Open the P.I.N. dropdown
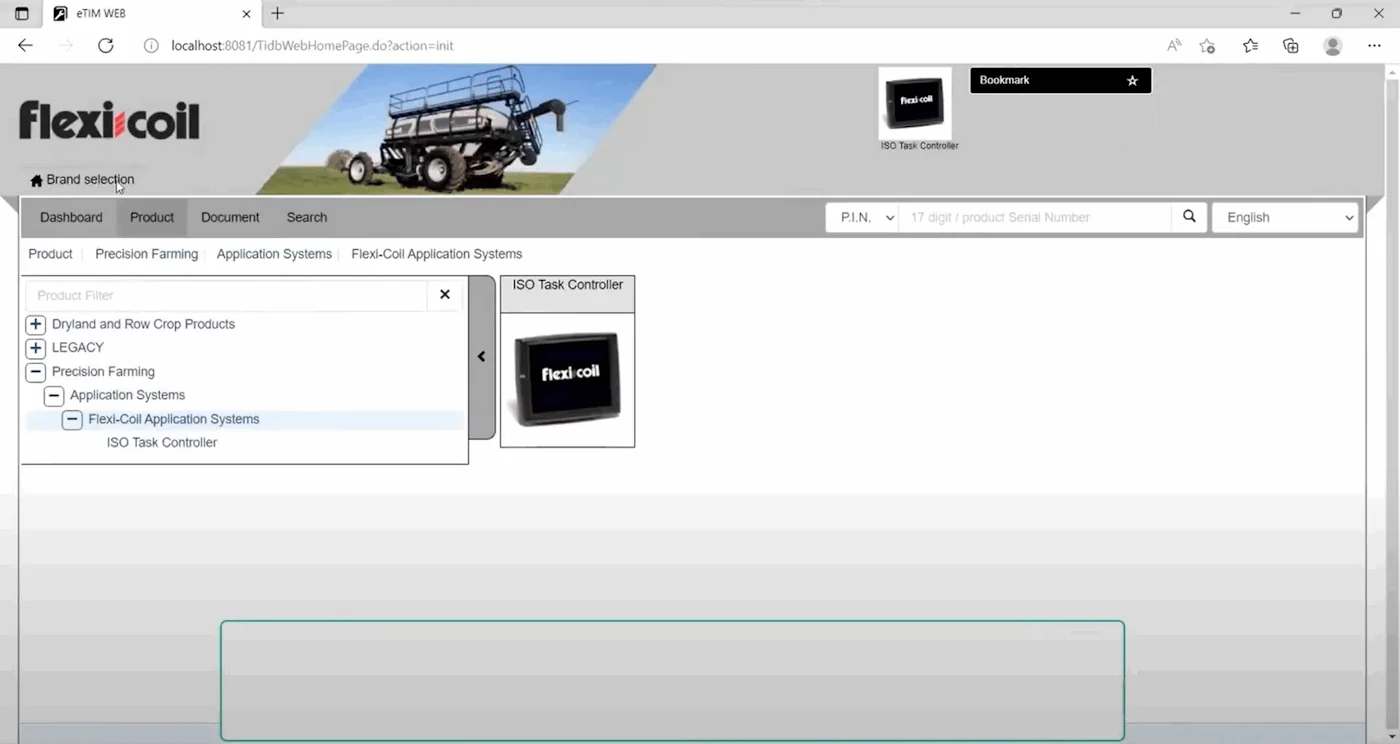 (861, 217)
